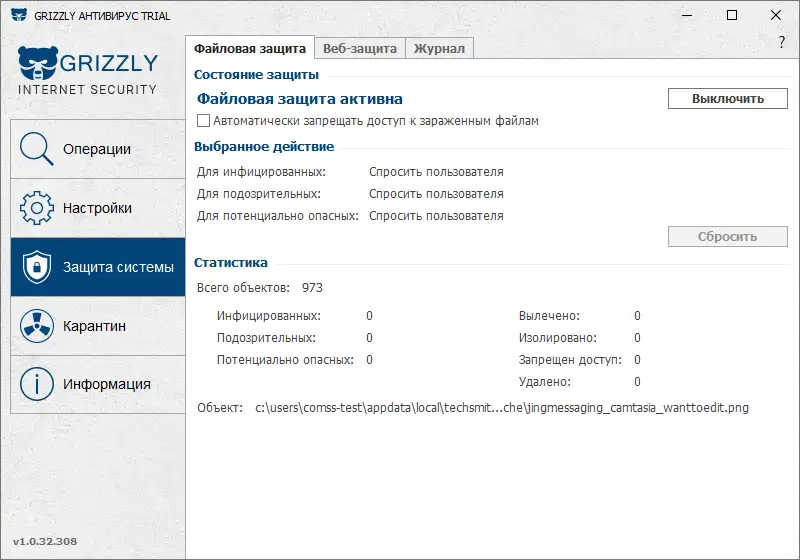Open the Журнал tab

coord(439,48)
